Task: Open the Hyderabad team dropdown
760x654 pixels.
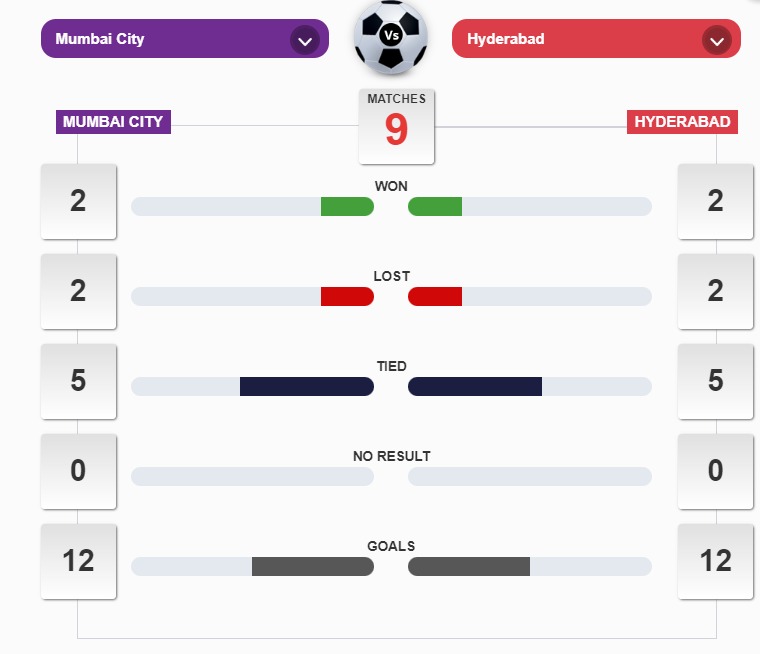Action: [x=580, y=39]
